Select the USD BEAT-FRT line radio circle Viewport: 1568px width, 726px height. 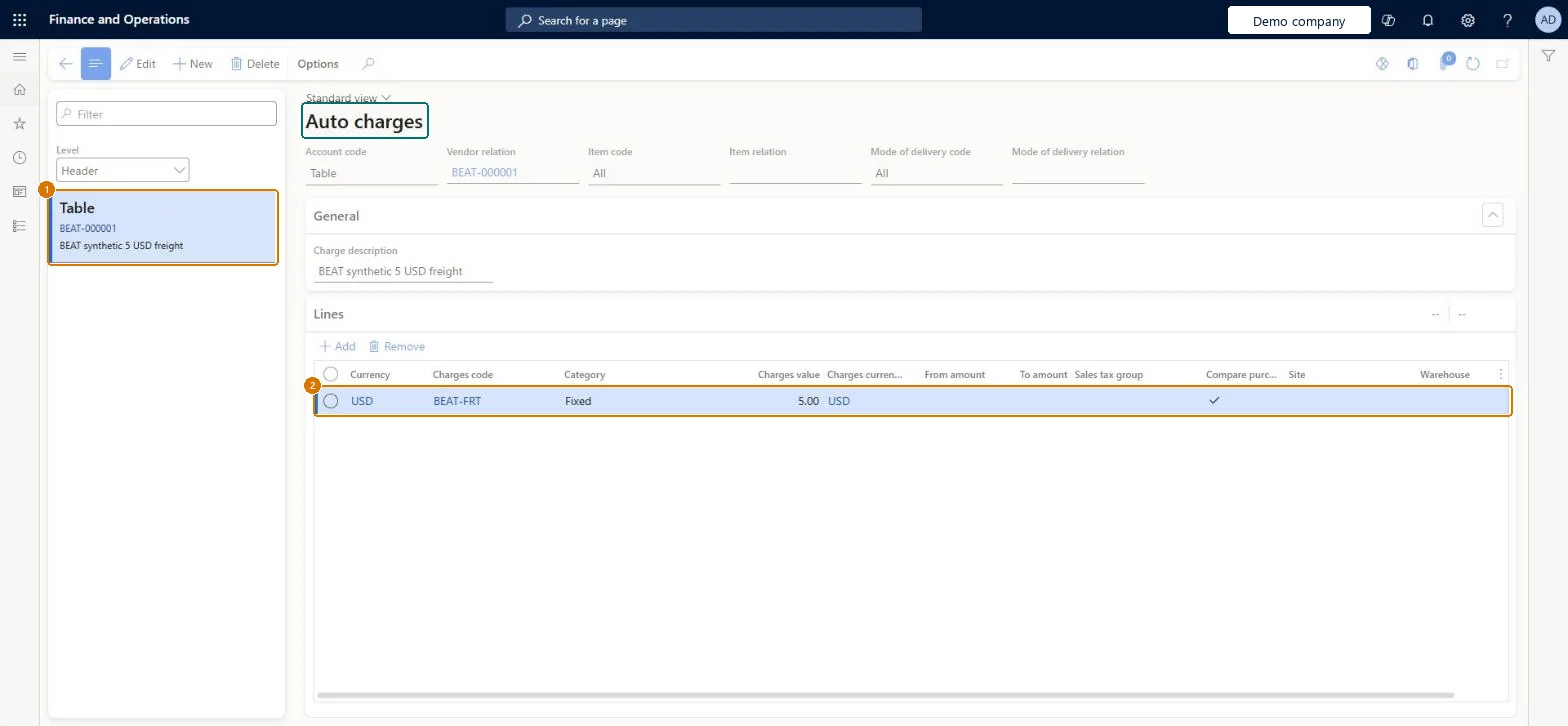click(331, 401)
